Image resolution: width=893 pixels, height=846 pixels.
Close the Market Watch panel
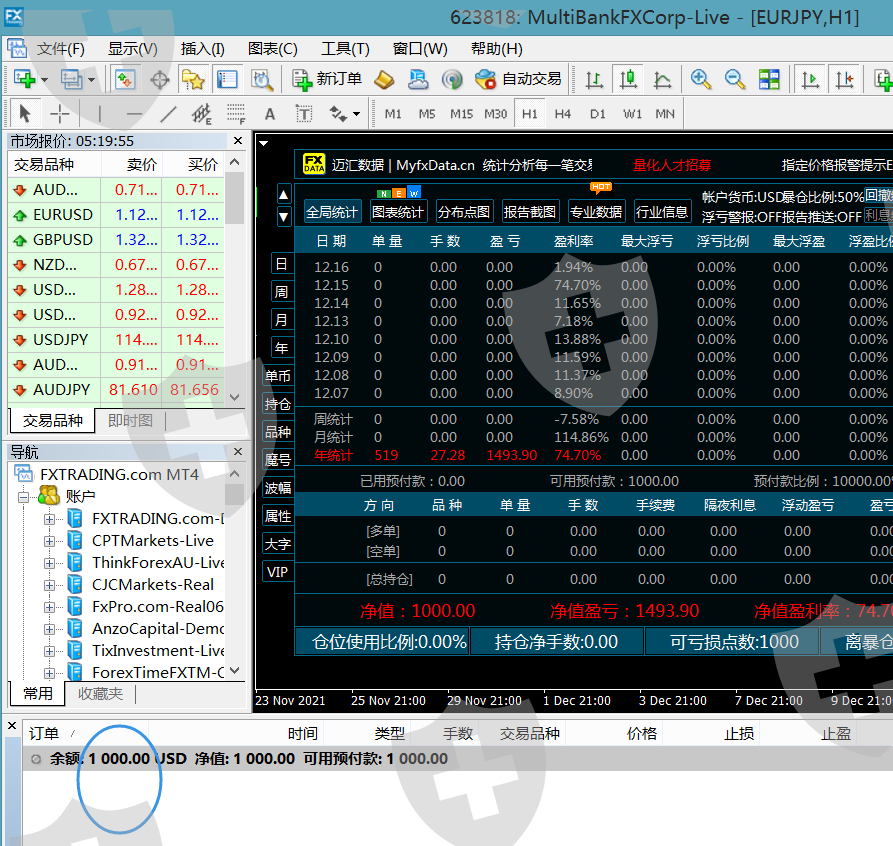coord(238,140)
